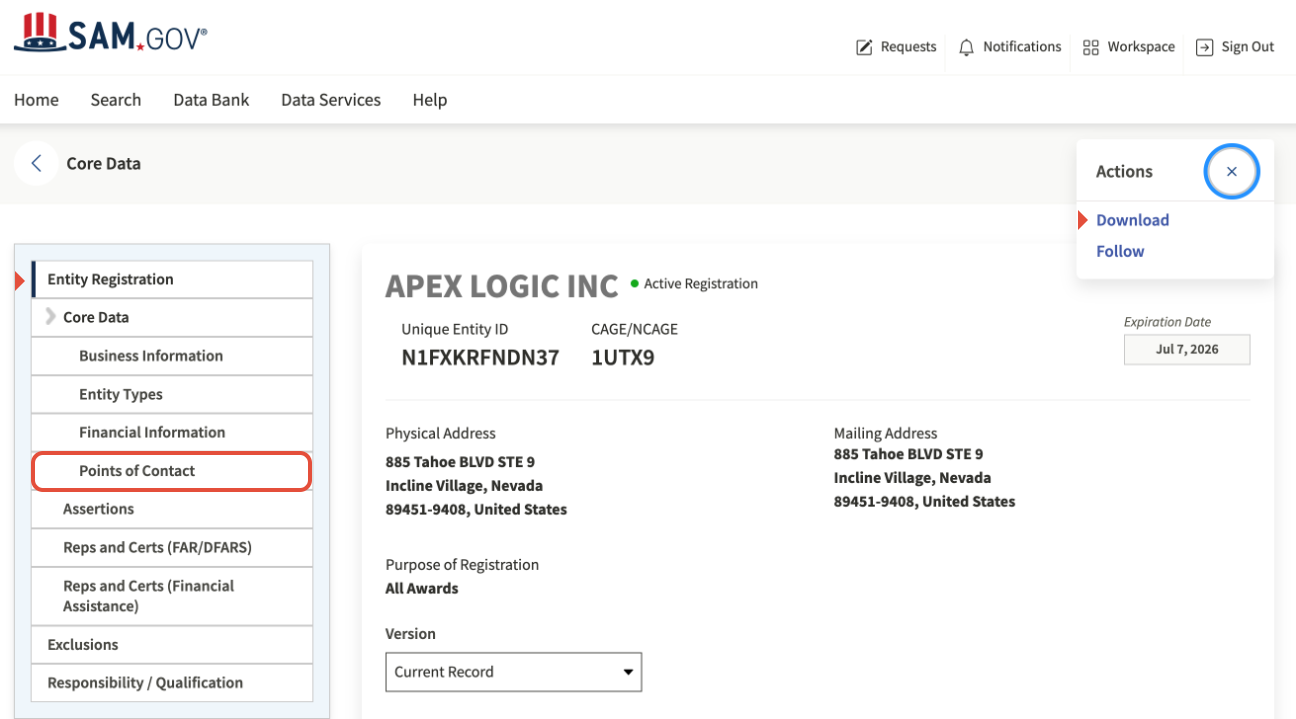Open the Search menu item
Screen dimensions: 1296x719
point(116,100)
